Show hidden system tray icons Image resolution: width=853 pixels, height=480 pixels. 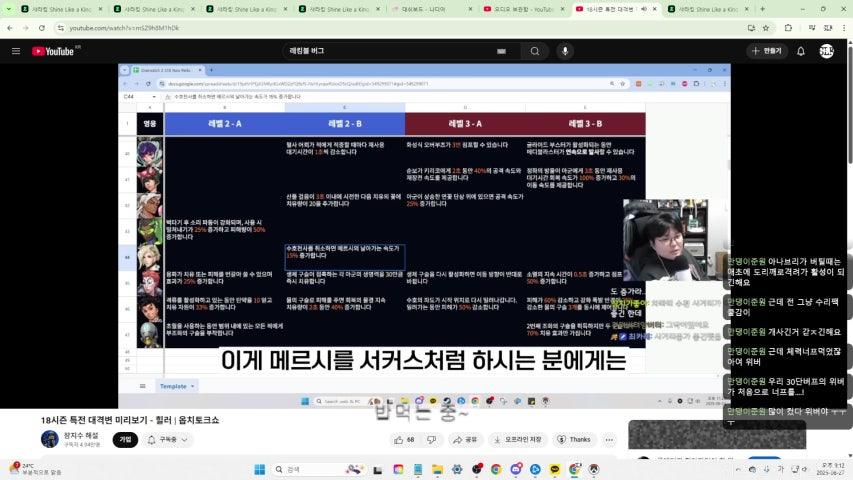coord(738,469)
